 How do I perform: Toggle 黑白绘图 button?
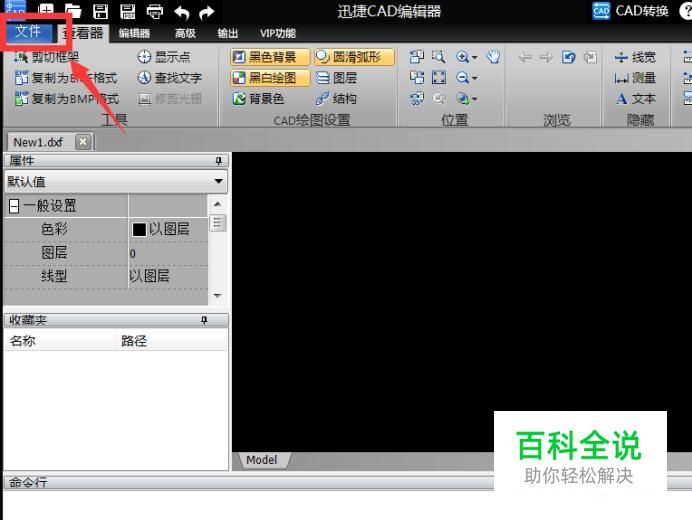[270, 78]
